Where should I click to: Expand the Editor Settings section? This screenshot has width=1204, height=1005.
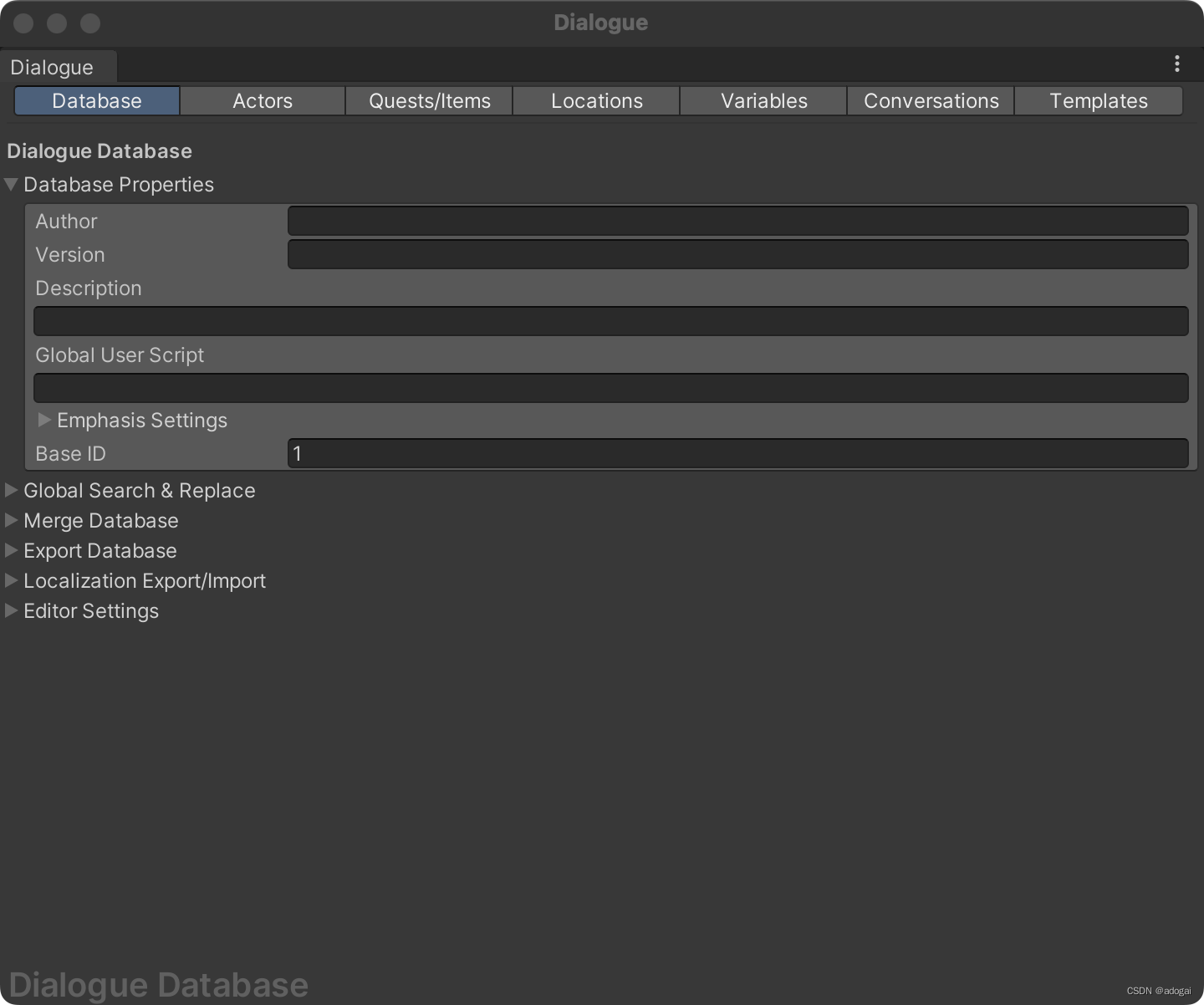[x=12, y=610]
